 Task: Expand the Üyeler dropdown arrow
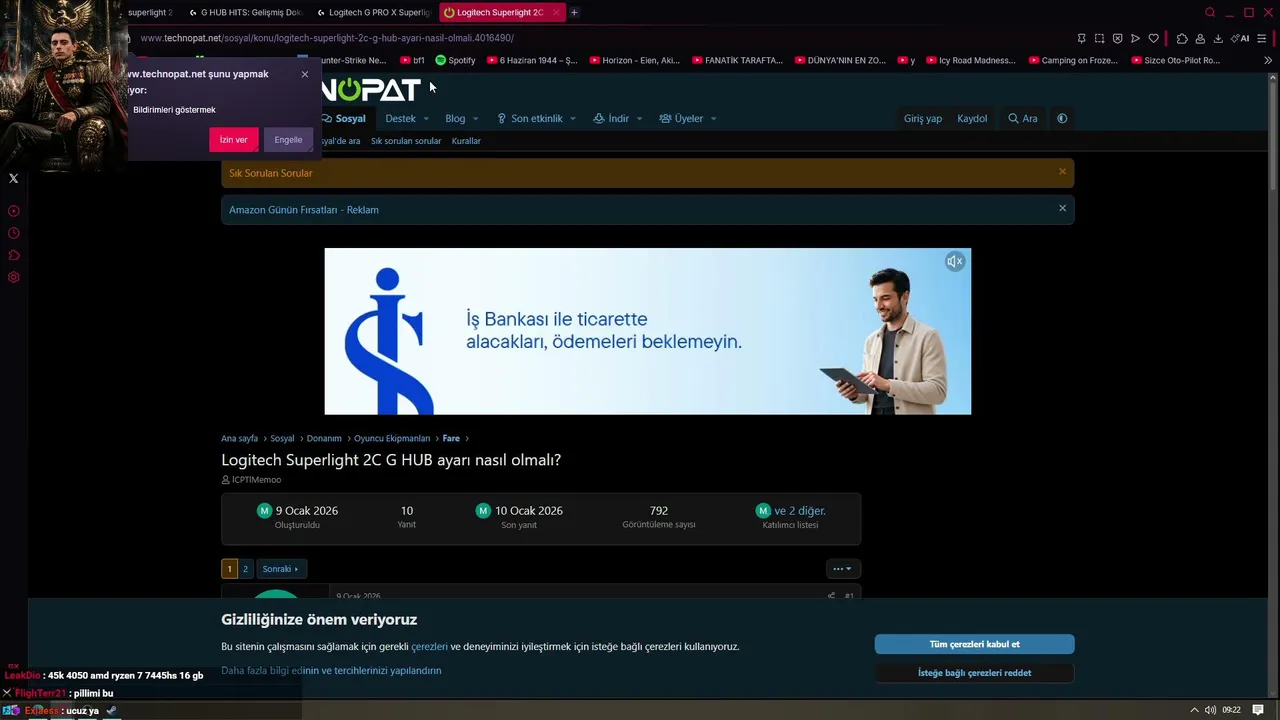point(713,119)
